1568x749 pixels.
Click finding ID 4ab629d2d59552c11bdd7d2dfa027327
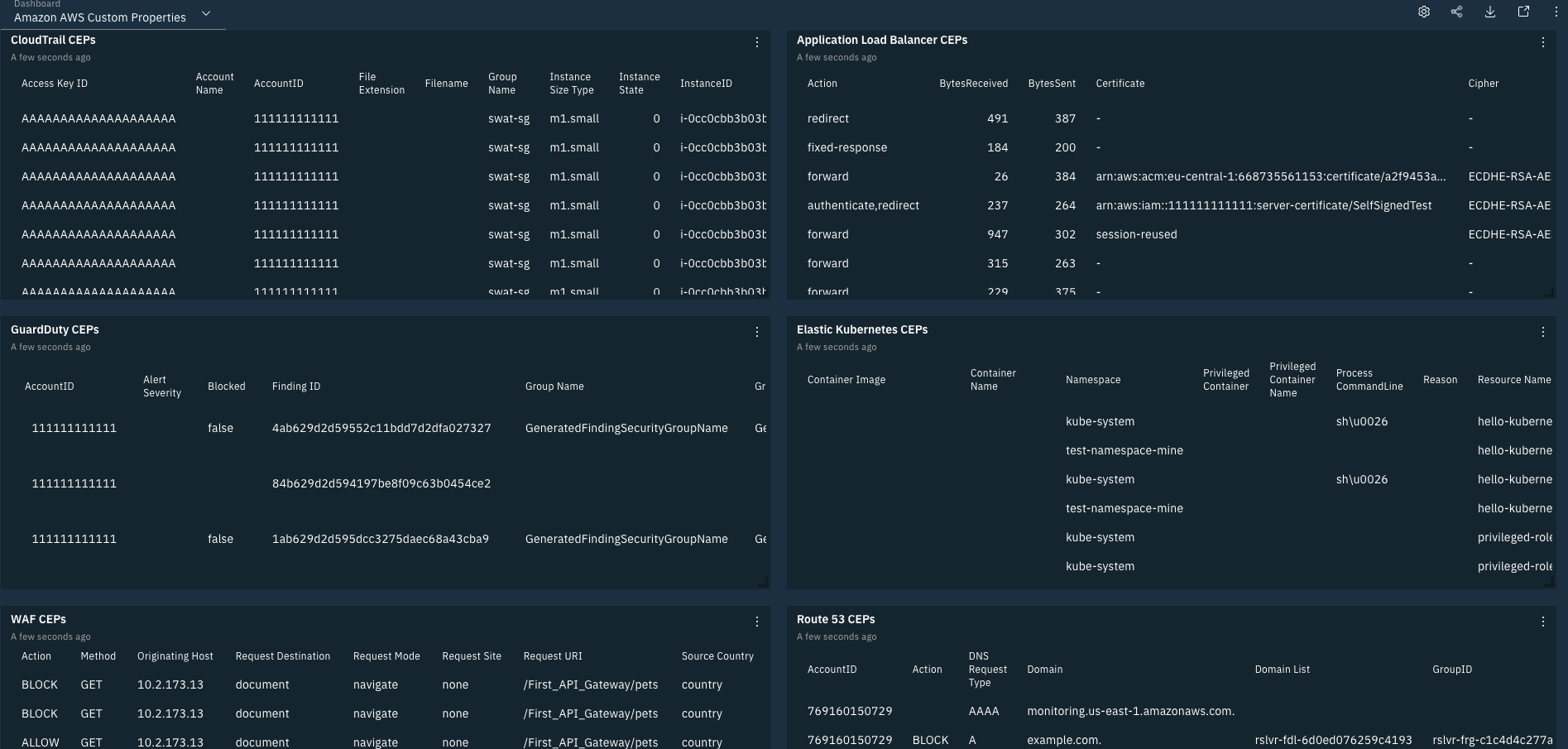[x=381, y=428]
